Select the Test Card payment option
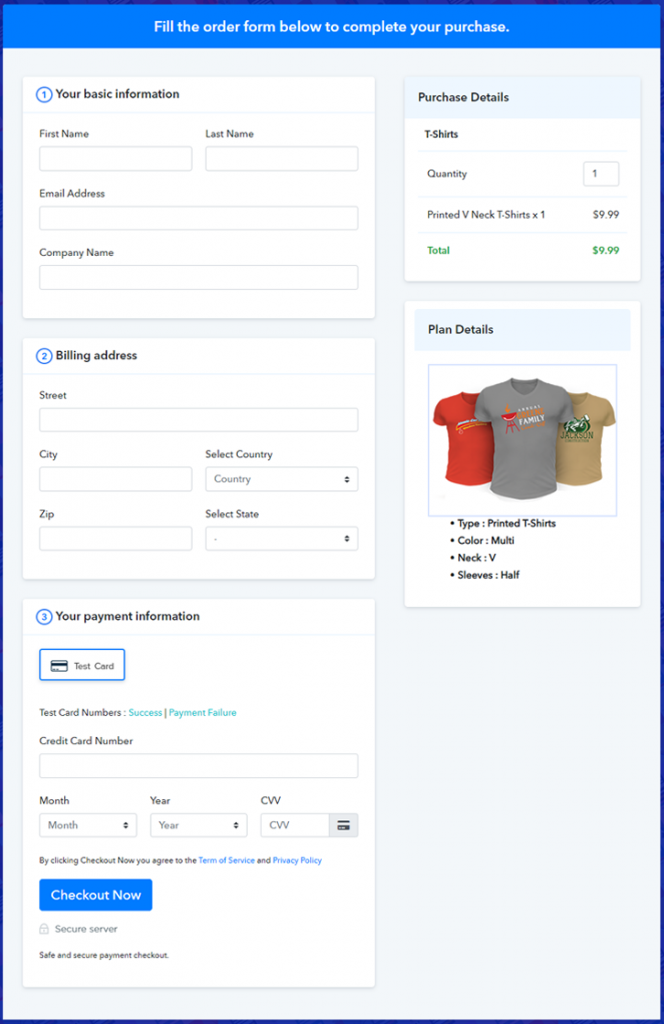The width and height of the screenshot is (664, 1024). (x=82, y=666)
